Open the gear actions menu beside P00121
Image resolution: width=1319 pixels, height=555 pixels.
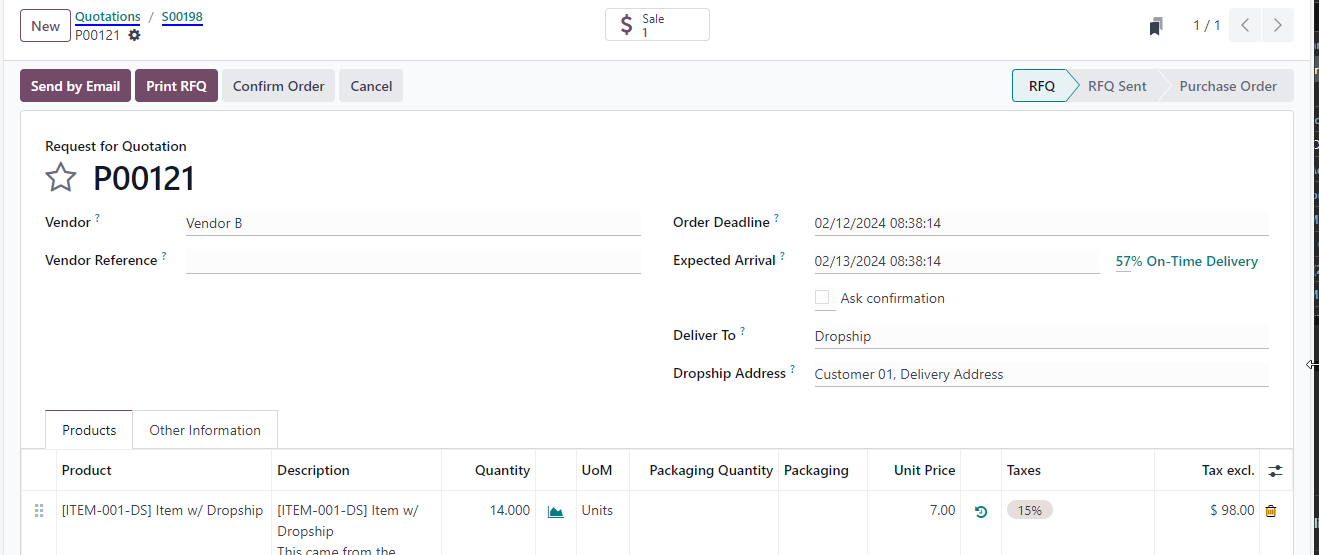click(x=134, y=35)
